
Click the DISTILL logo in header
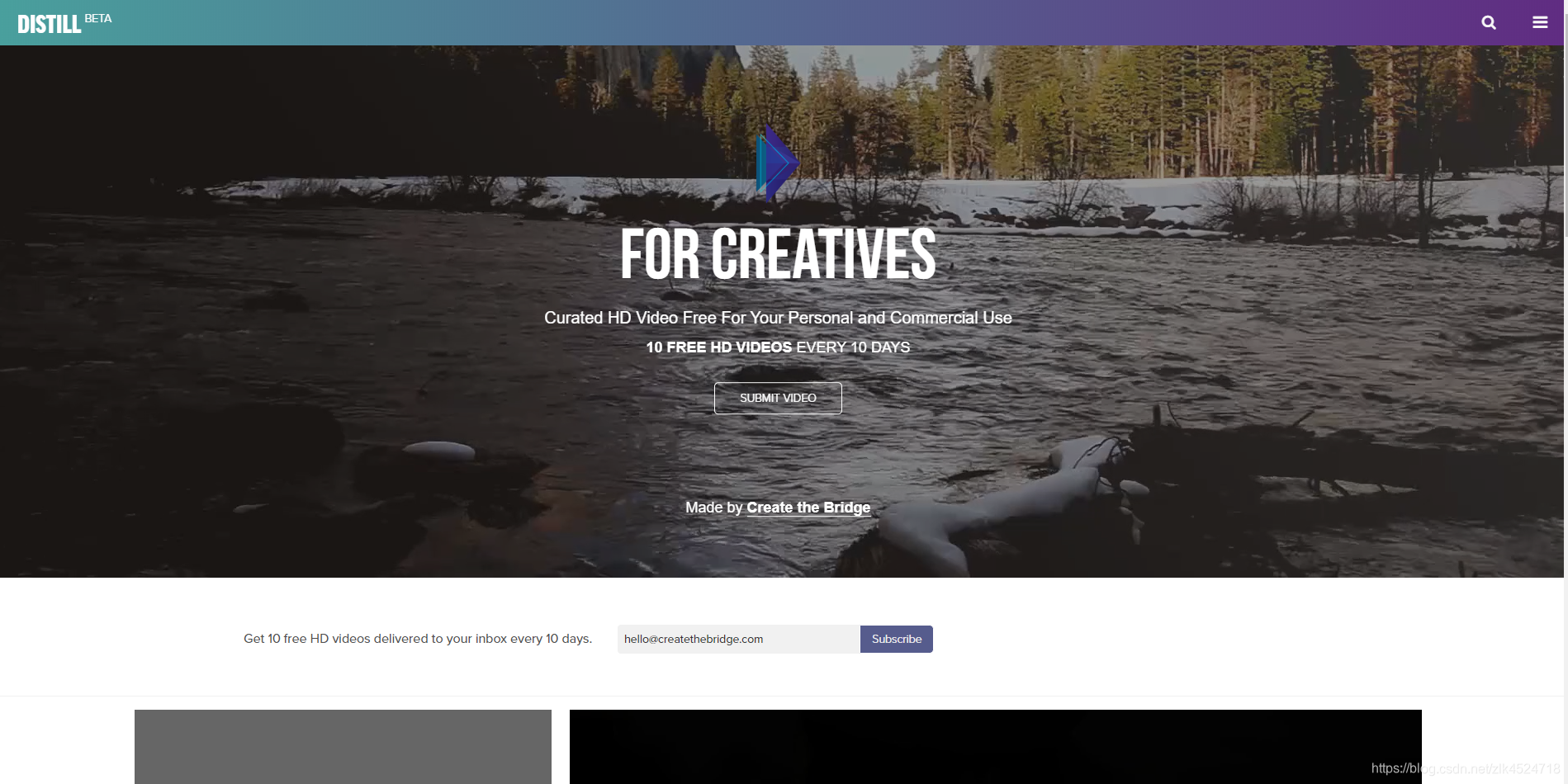click(50, 24)
